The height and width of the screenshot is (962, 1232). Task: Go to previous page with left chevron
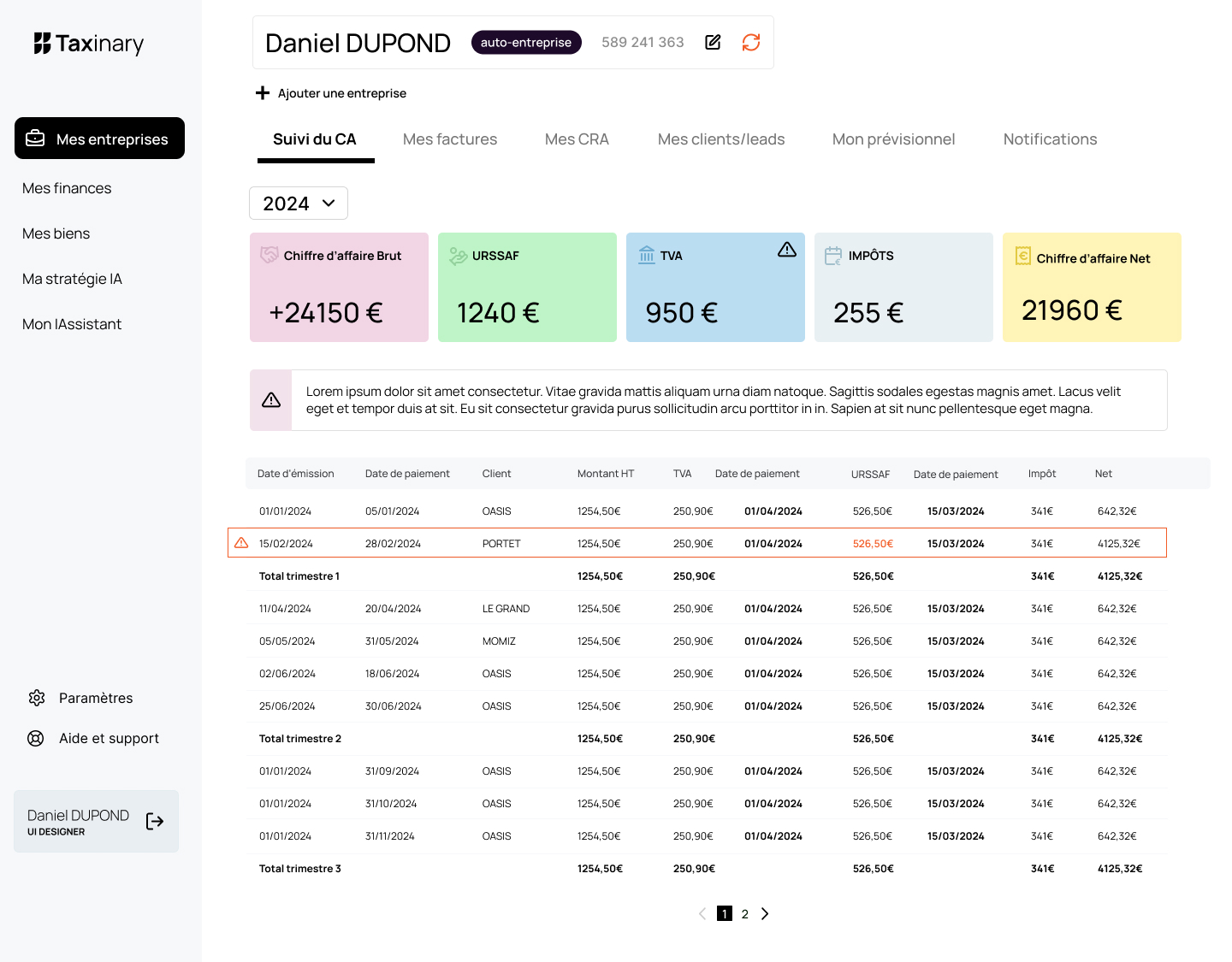point(702,914)
